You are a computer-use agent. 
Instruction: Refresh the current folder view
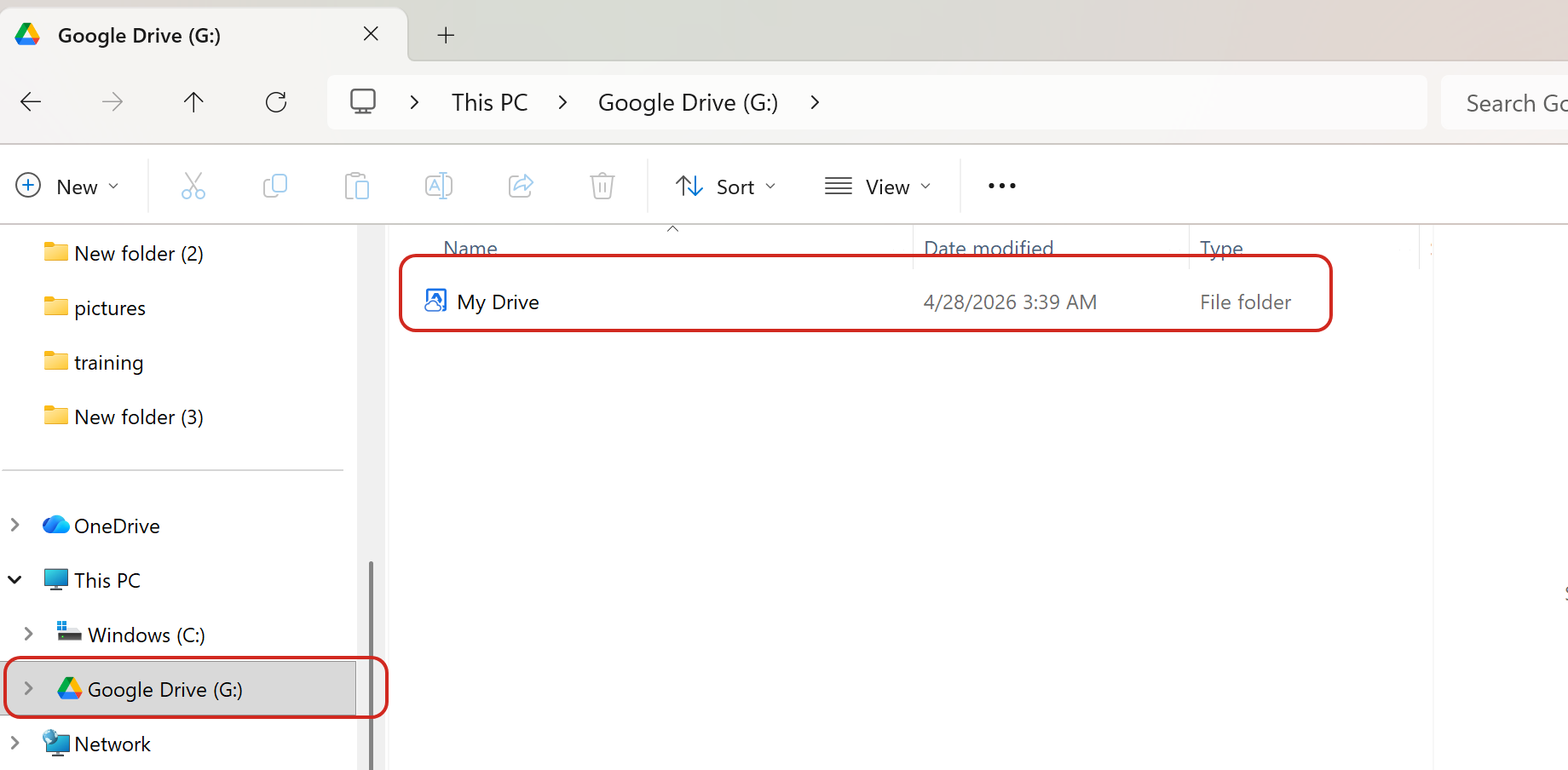276,102
